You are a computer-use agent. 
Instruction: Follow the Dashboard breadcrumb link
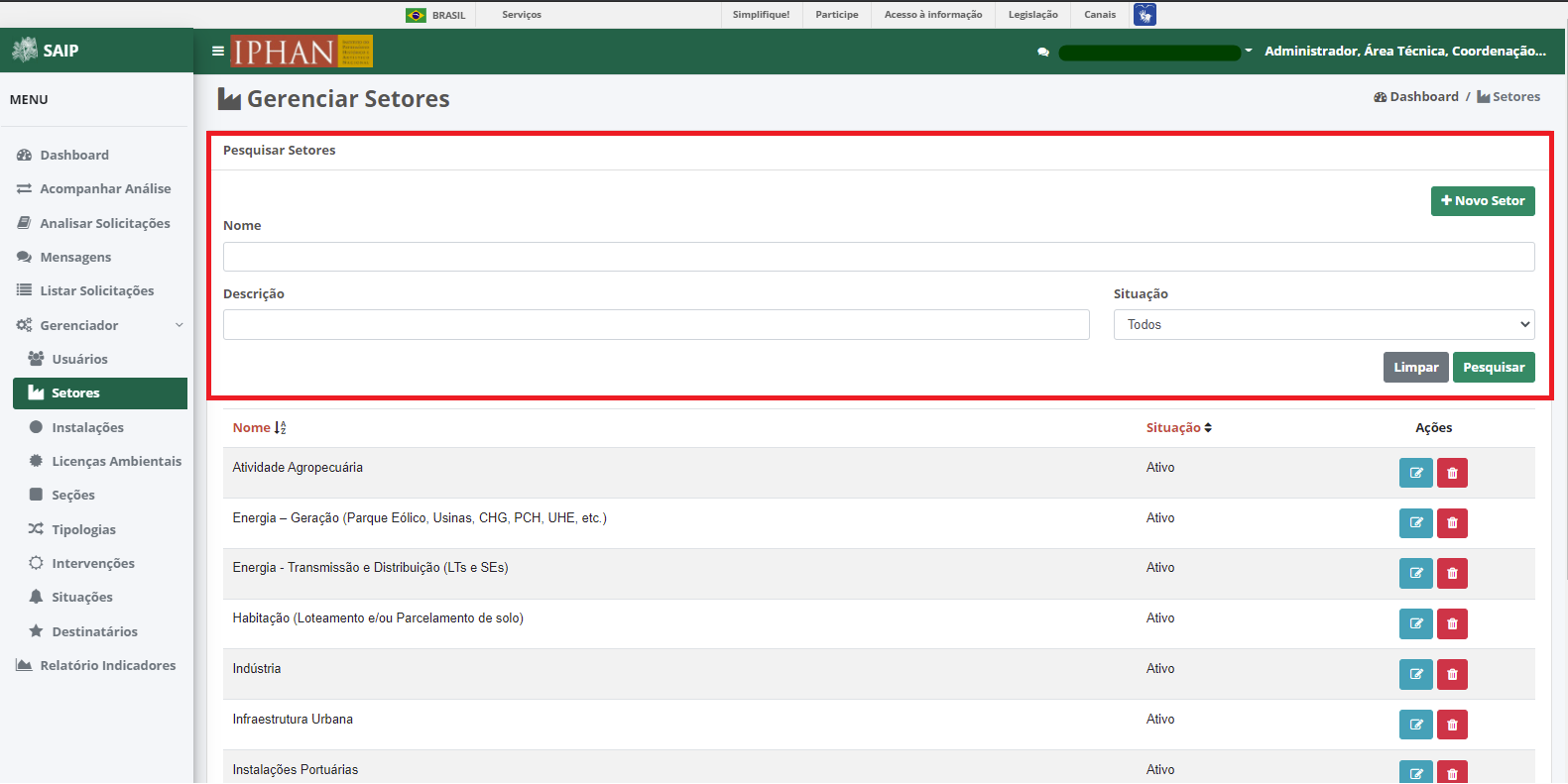1416,97
